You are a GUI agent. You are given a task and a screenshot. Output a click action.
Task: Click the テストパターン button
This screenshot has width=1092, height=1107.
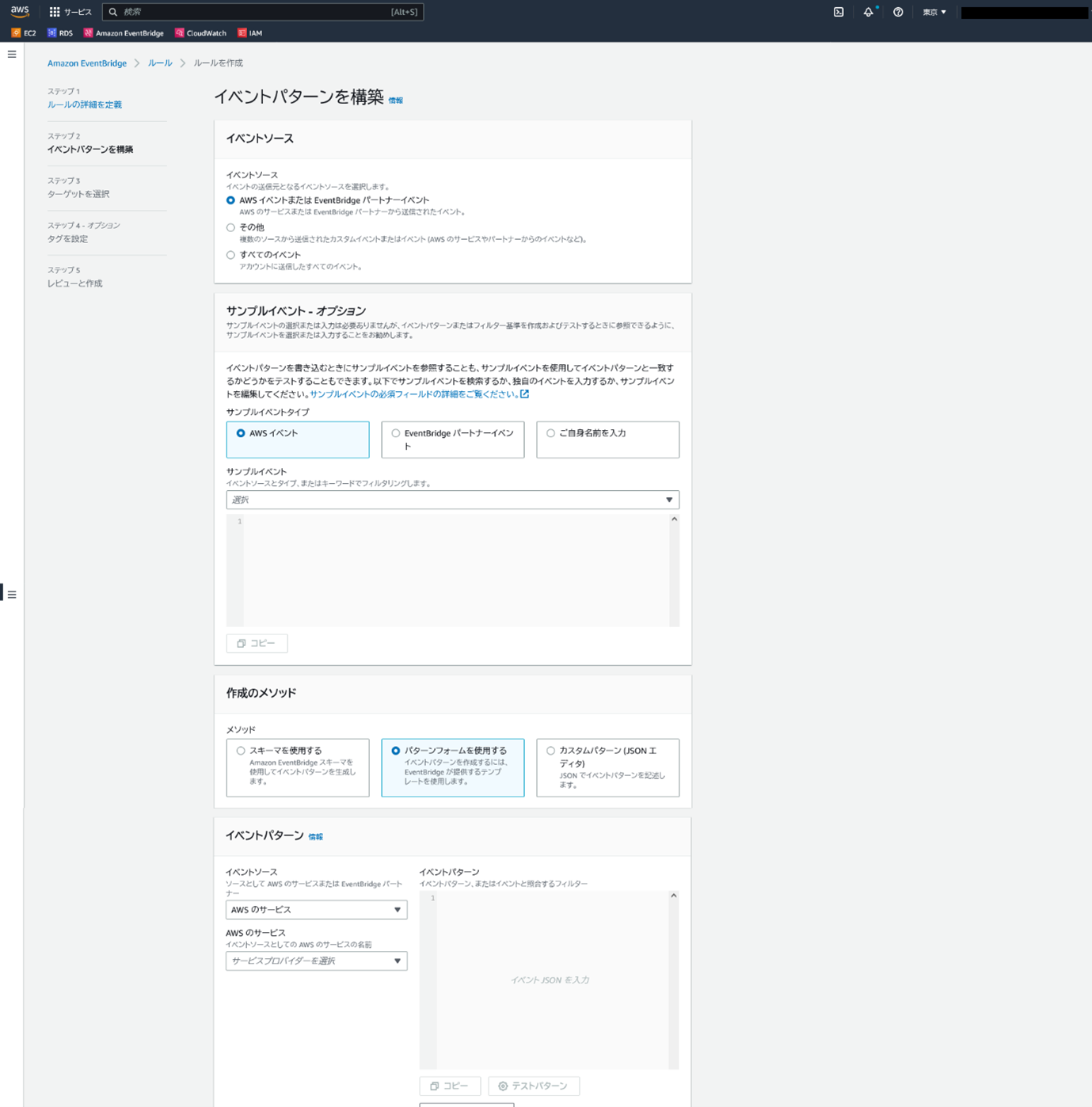(534, 1086)
